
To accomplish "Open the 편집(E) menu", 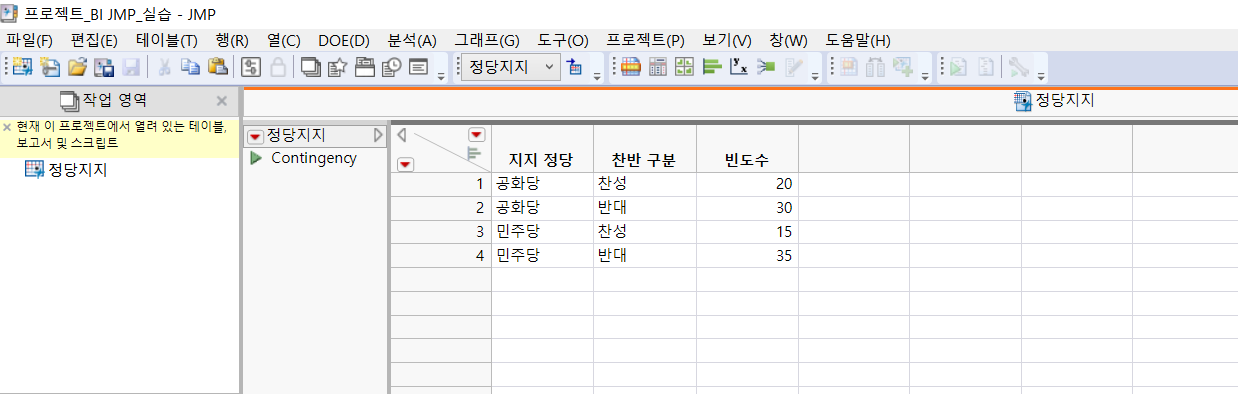I will click(94, 41).
